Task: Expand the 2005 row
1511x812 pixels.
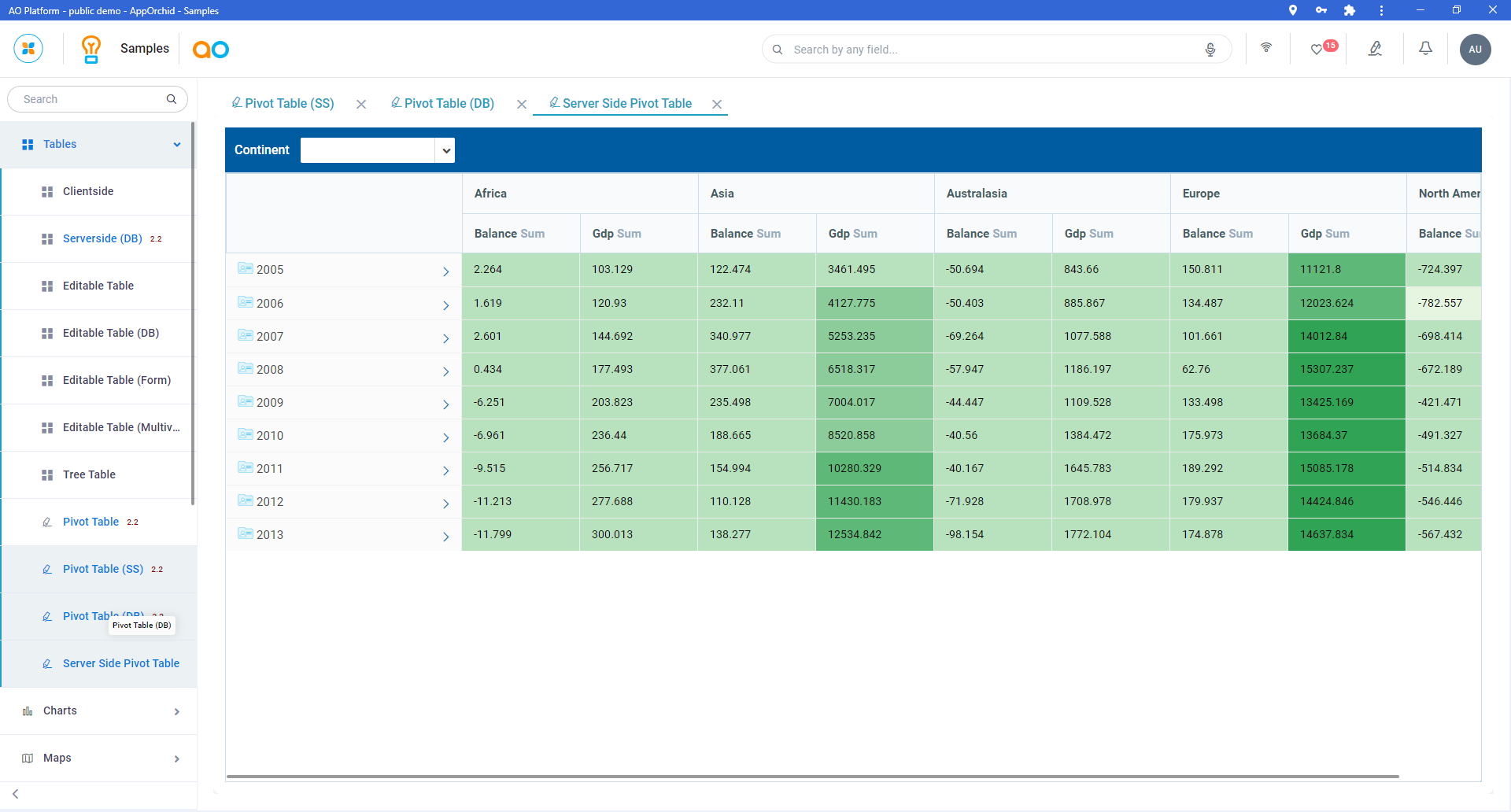Action: pos(445,271)
